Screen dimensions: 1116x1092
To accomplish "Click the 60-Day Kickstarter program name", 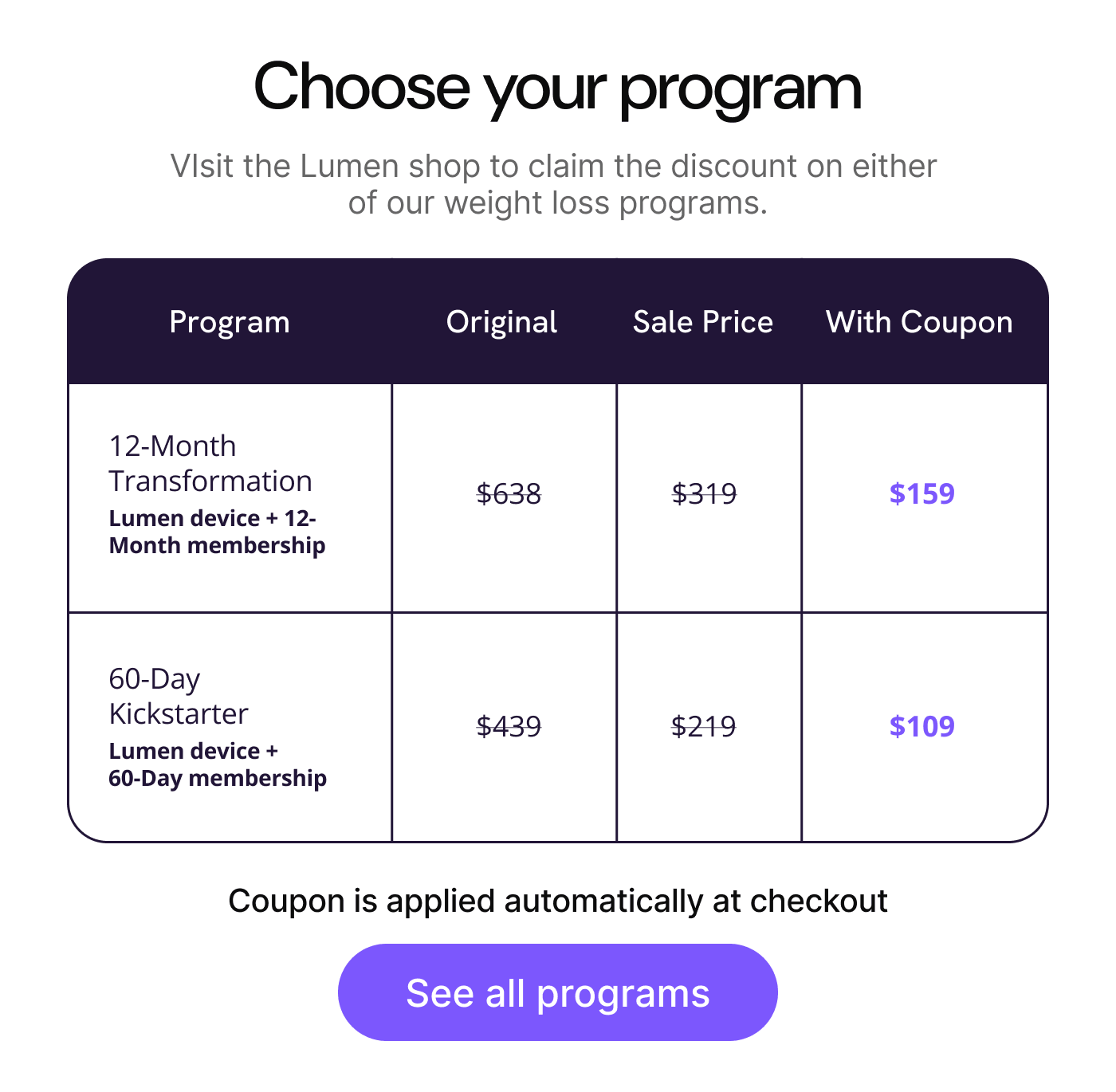I will coord(179,696).
